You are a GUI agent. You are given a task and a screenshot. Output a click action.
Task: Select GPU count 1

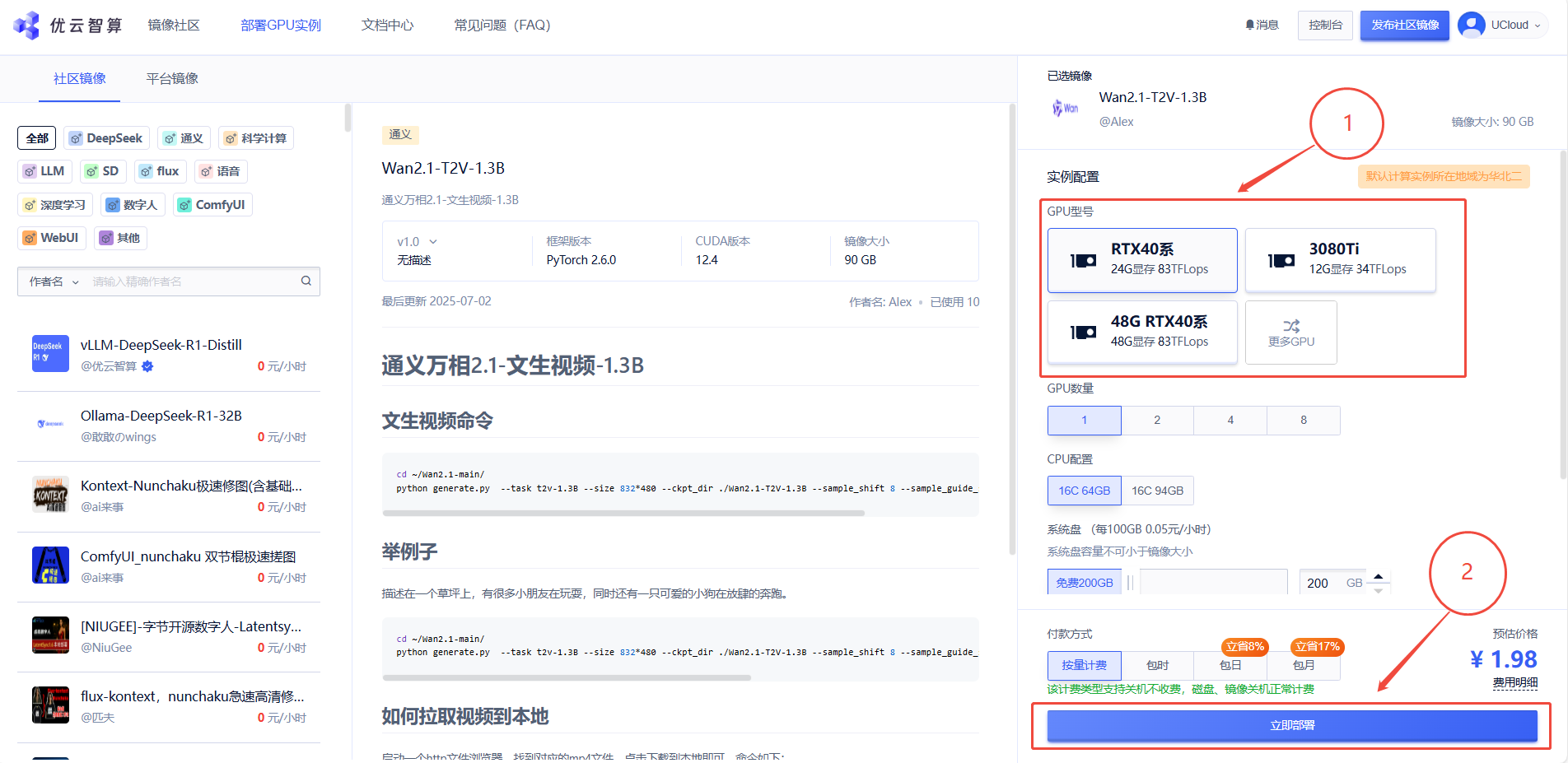tap(1084, 420)
